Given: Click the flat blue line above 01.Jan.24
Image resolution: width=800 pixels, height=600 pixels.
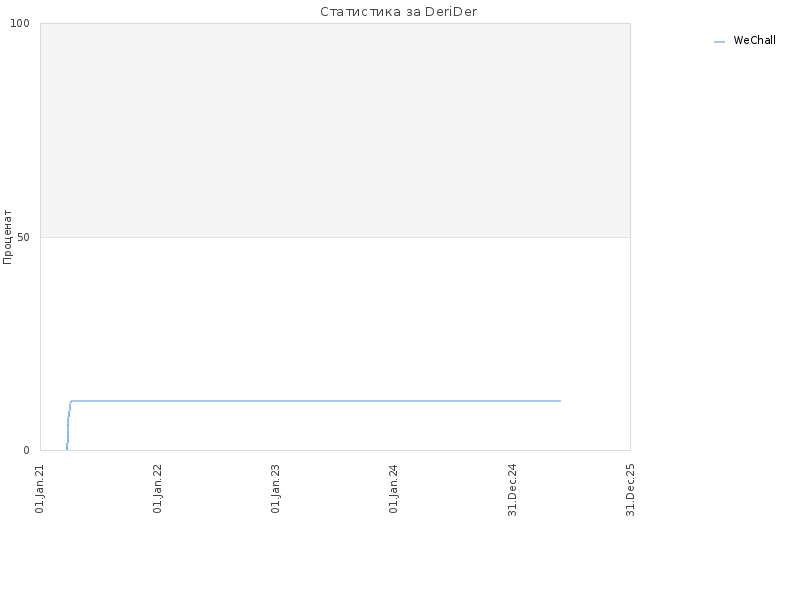Looking at the screenshot, I should click(x=393, y=401).
